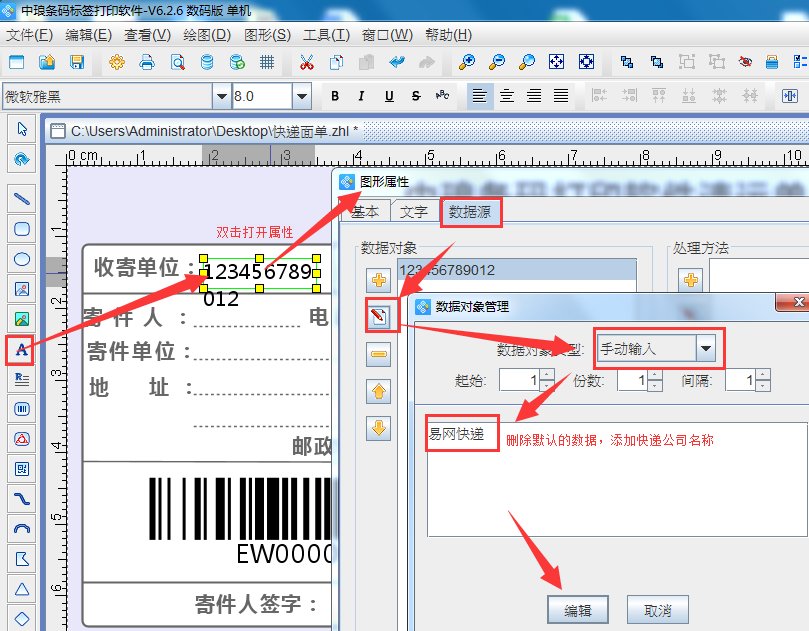This screenshot has height=631, width=809.
Task: Choose the ellipse shape tool
Action: [x=21, y=259]
